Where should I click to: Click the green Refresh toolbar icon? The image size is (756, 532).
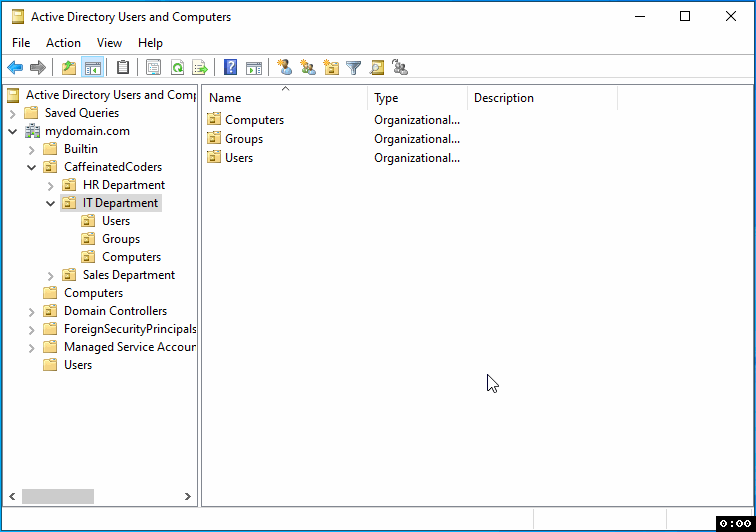[x=177, y=68]
